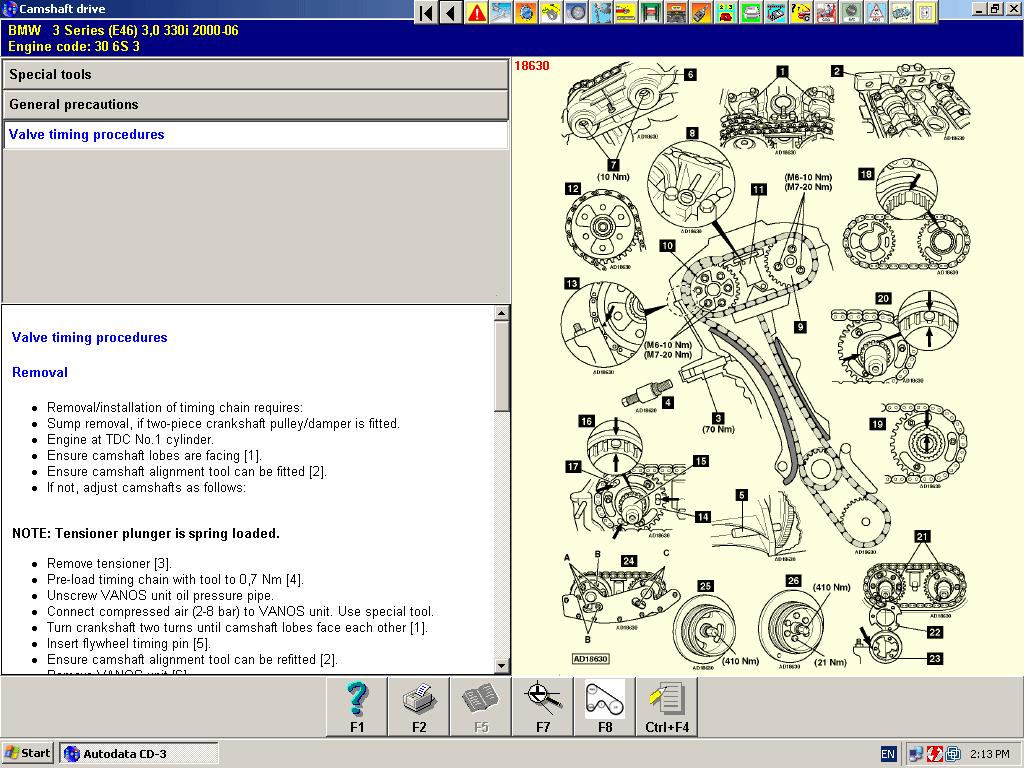Viewport: 1024px width, 768px height.
Task: Open the green background car icon
Action: coord(750,12)
